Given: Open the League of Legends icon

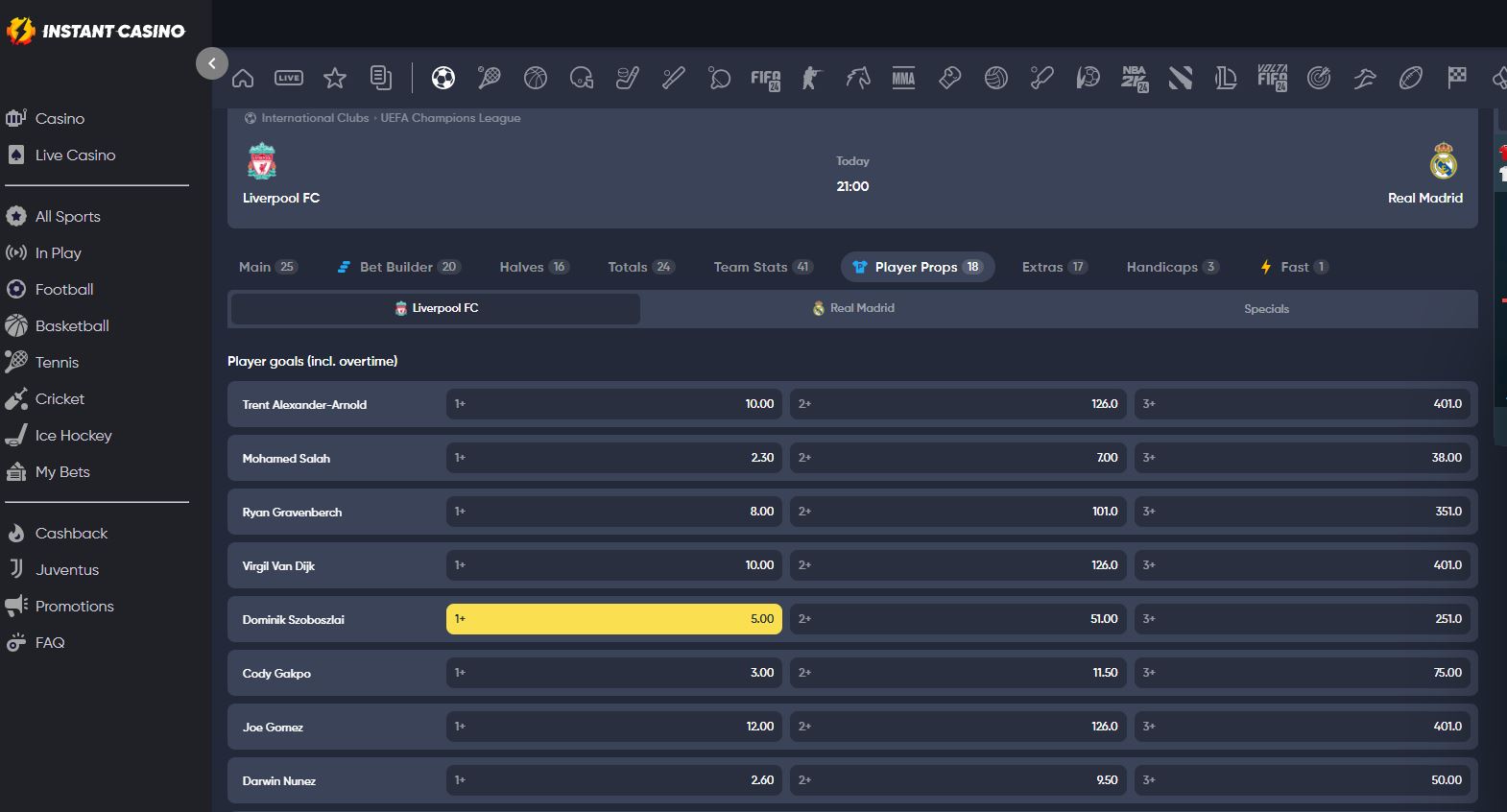Looking at the screenshot, I should click(1227, 78).
